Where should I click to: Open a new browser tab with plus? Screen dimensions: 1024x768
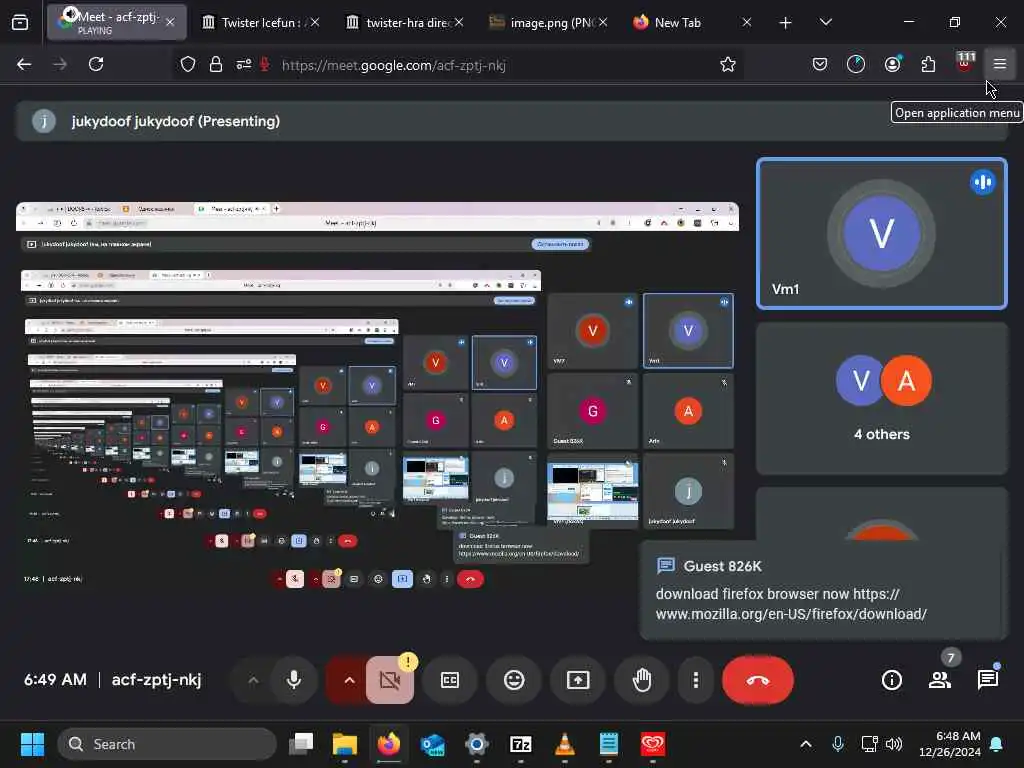786,23
